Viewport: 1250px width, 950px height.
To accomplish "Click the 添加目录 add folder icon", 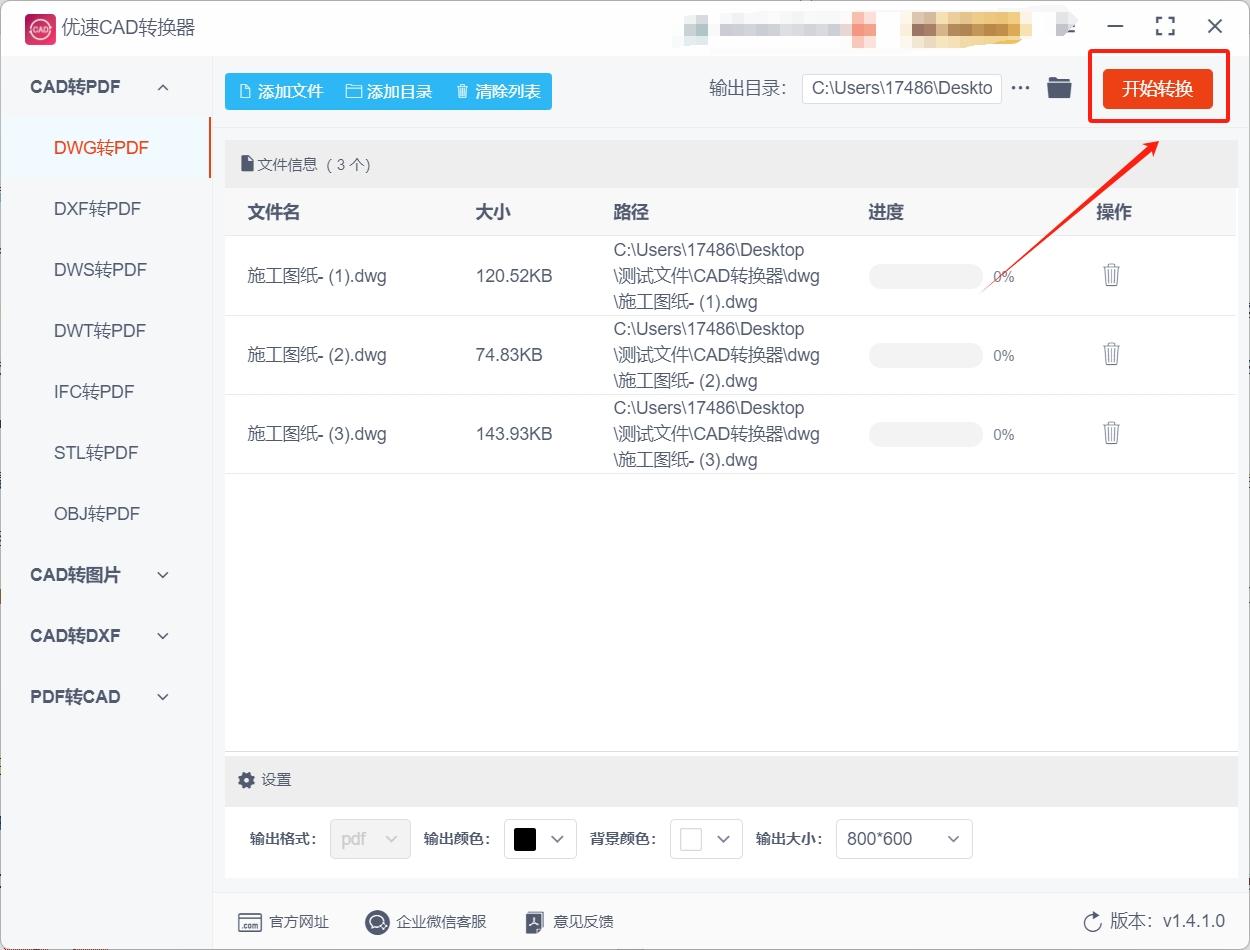I will point(353,91).
